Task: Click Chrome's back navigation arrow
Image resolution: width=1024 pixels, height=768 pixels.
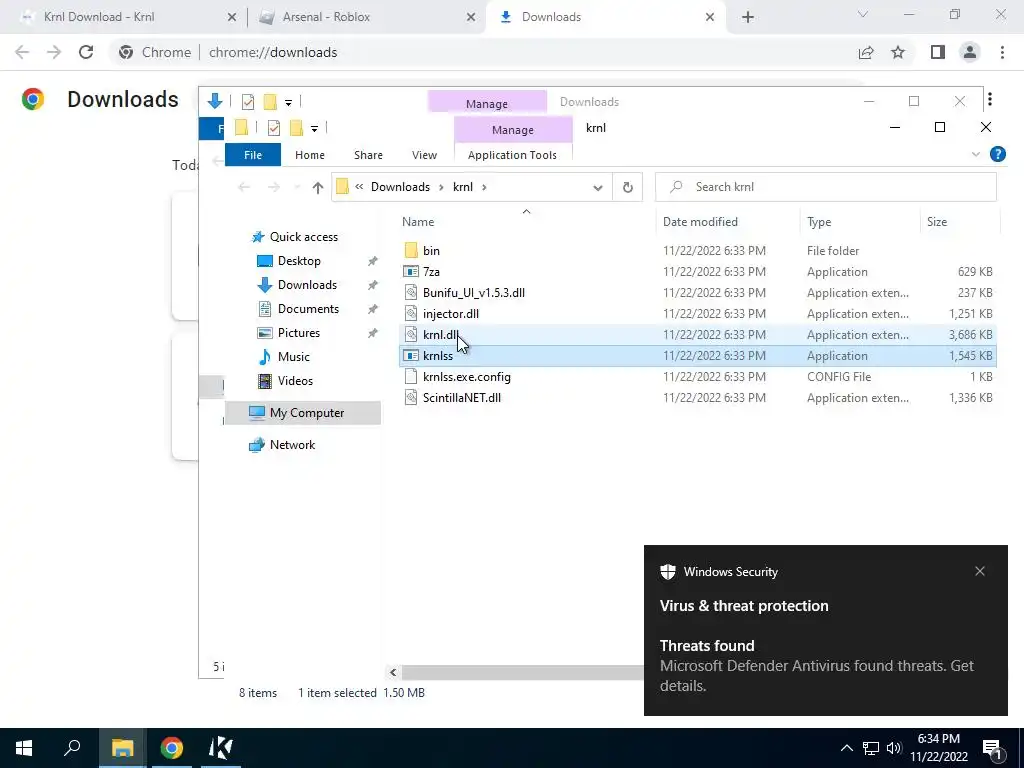Action: (x=22, y=52)
